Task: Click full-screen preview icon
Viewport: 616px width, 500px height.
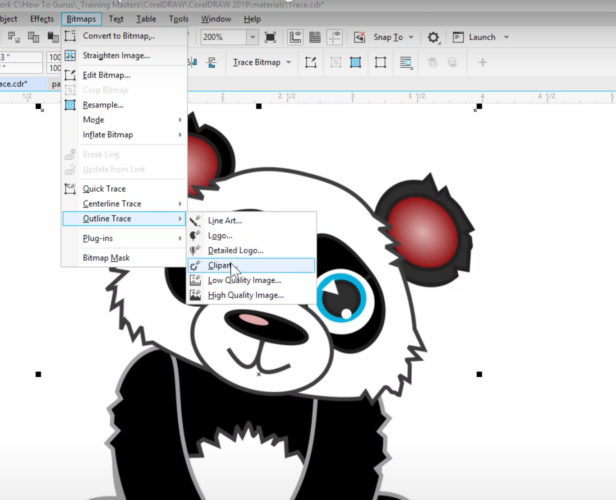Action: pos(270,37)
